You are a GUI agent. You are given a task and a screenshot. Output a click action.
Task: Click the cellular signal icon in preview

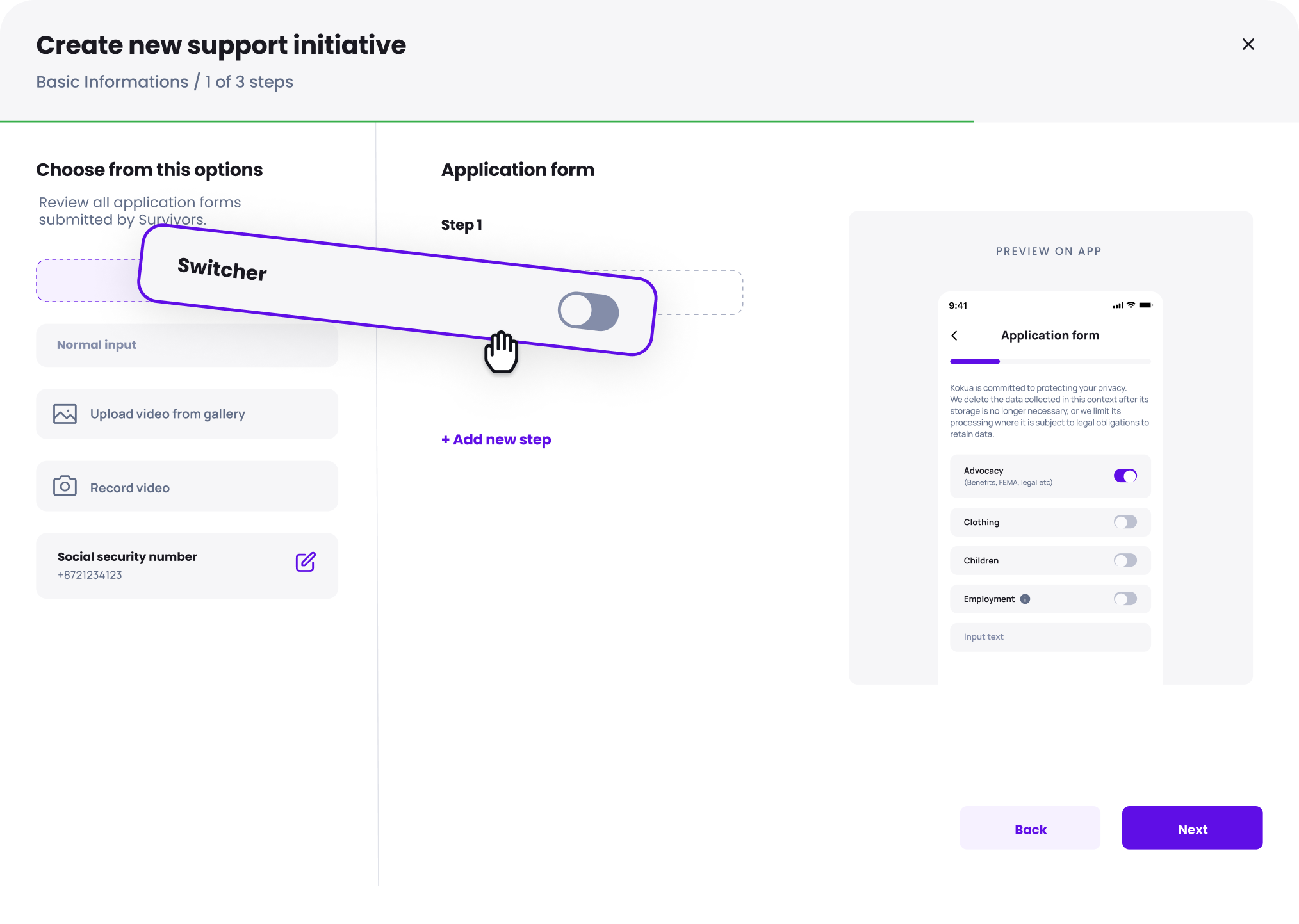[1118, 305]
